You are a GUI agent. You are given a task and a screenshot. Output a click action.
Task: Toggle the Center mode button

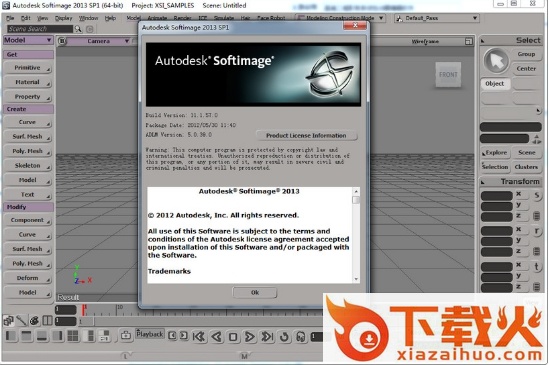coord(526,69)
